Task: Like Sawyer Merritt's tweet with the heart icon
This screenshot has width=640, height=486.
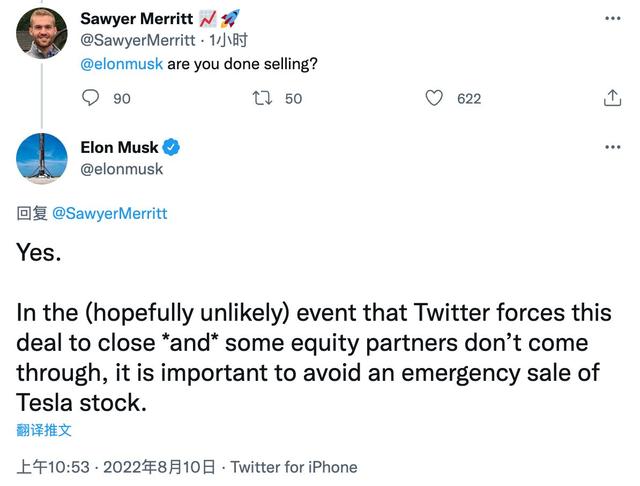Action: pos(434,98)
